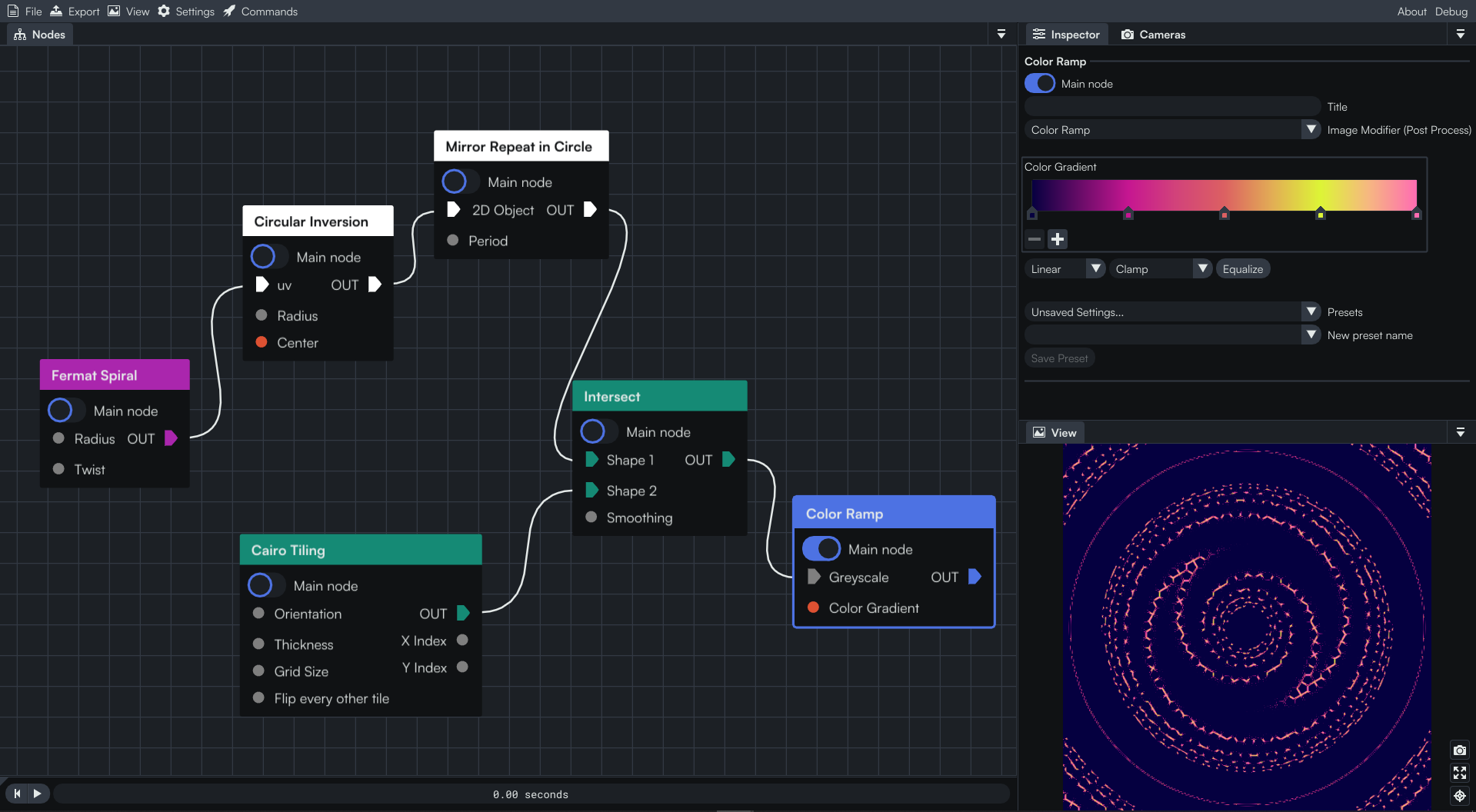Add a gradient stop with plus icon

(1058, 239)
